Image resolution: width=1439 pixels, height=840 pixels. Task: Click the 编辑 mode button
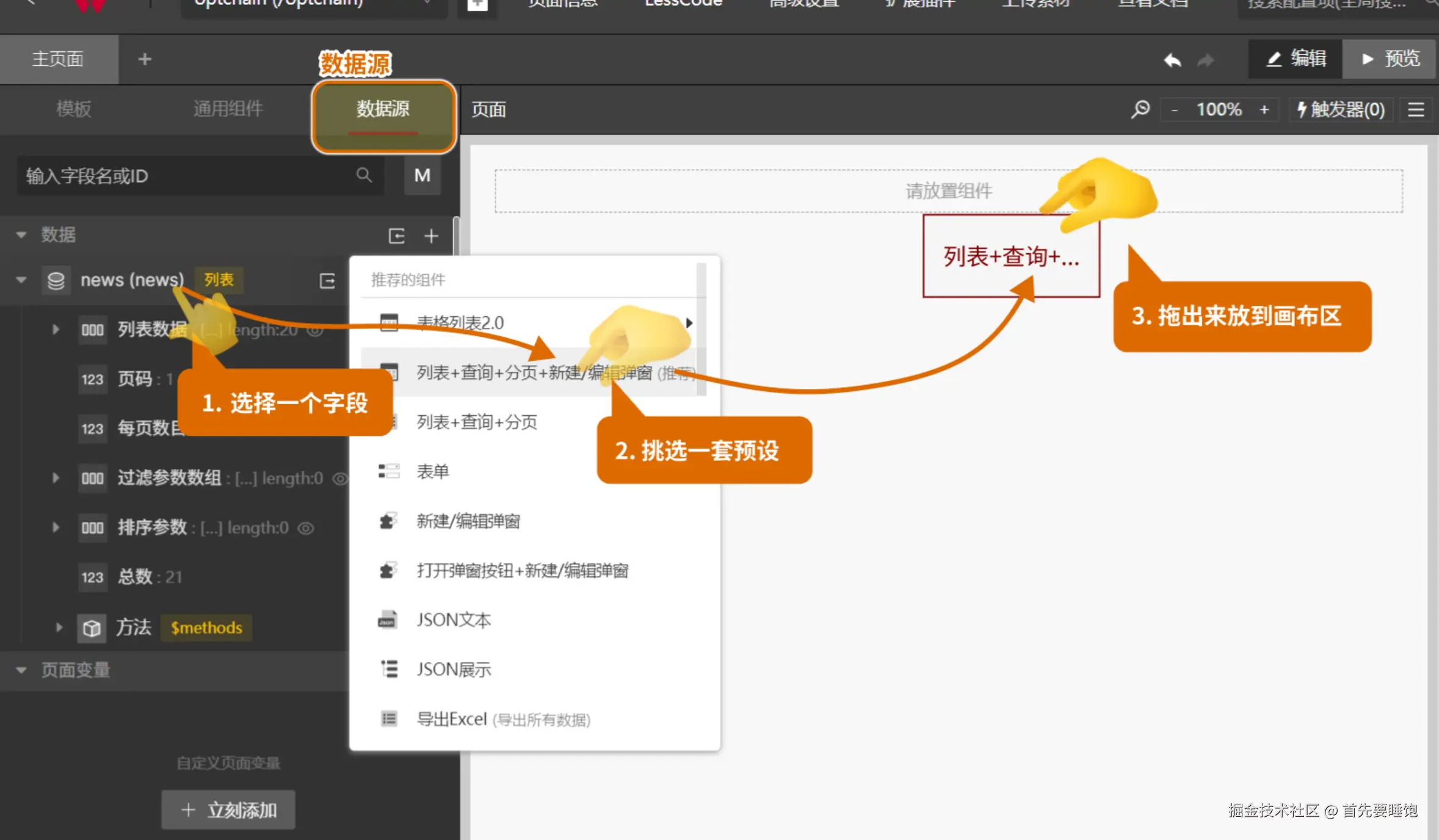(x=1296, y=59)
